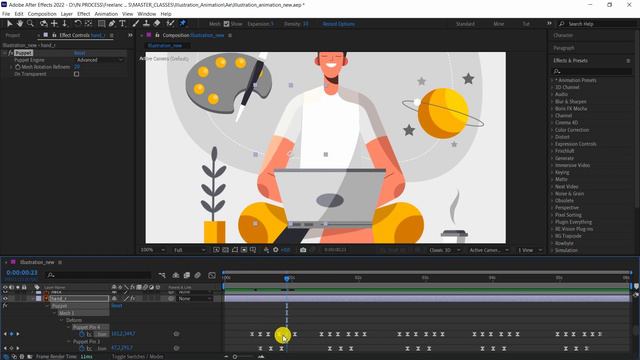Viewport: 640px width, 360px height.
Task: Open the Animation menu
Action: (x=106, y=14)
